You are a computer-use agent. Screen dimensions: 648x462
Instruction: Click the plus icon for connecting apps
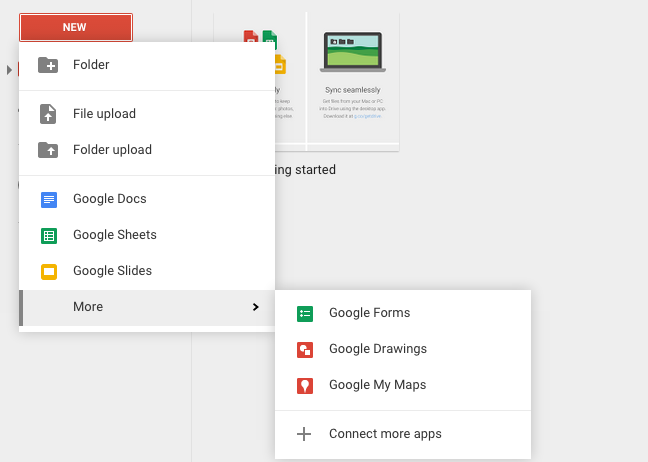(304, 434)
